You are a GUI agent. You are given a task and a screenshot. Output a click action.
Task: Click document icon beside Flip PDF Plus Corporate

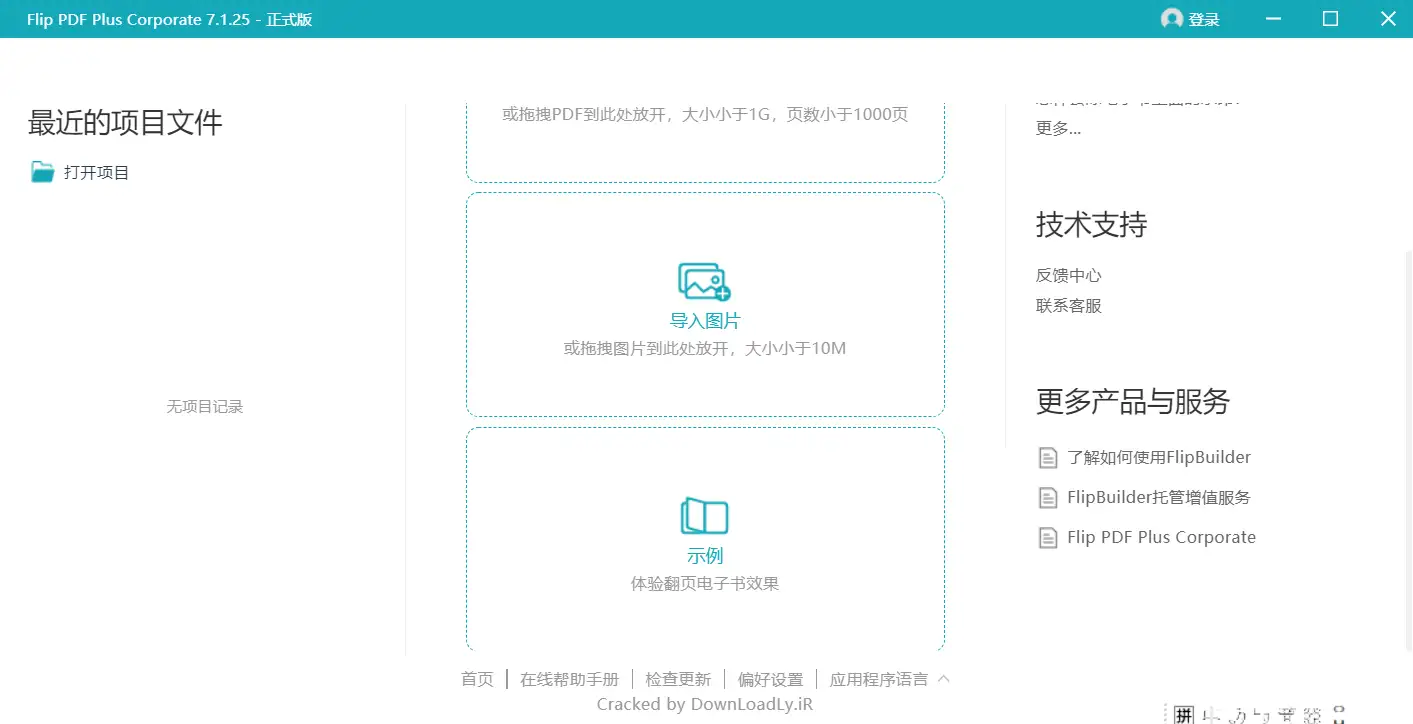pyautogui.click(x=1047, y=538)
